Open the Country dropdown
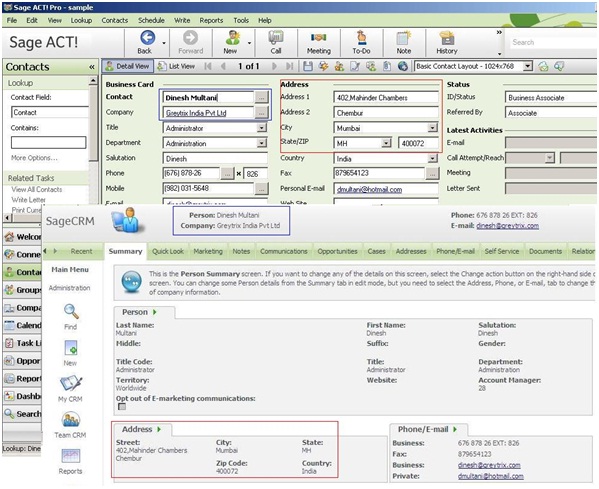599x489 pixels. tap(432, 158)
